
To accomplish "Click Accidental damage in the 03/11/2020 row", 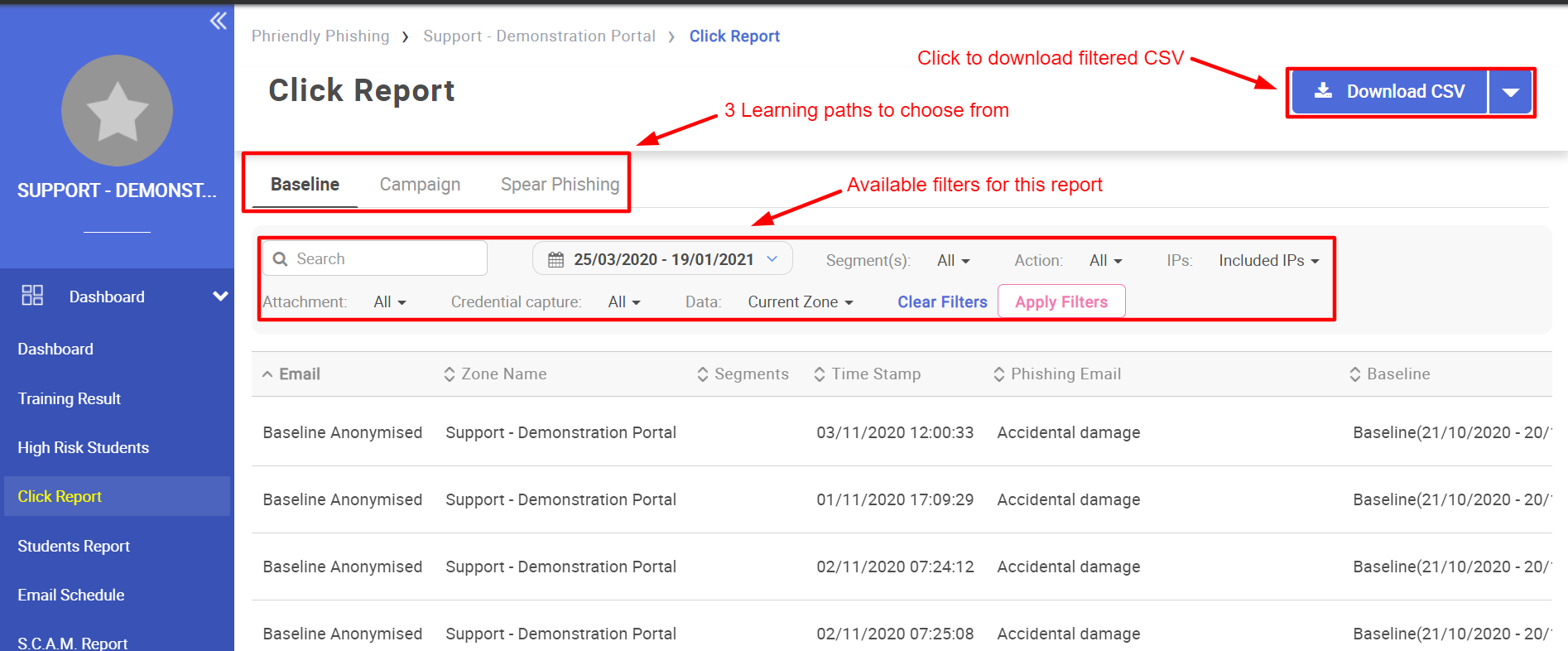I will coord(1069,432).
